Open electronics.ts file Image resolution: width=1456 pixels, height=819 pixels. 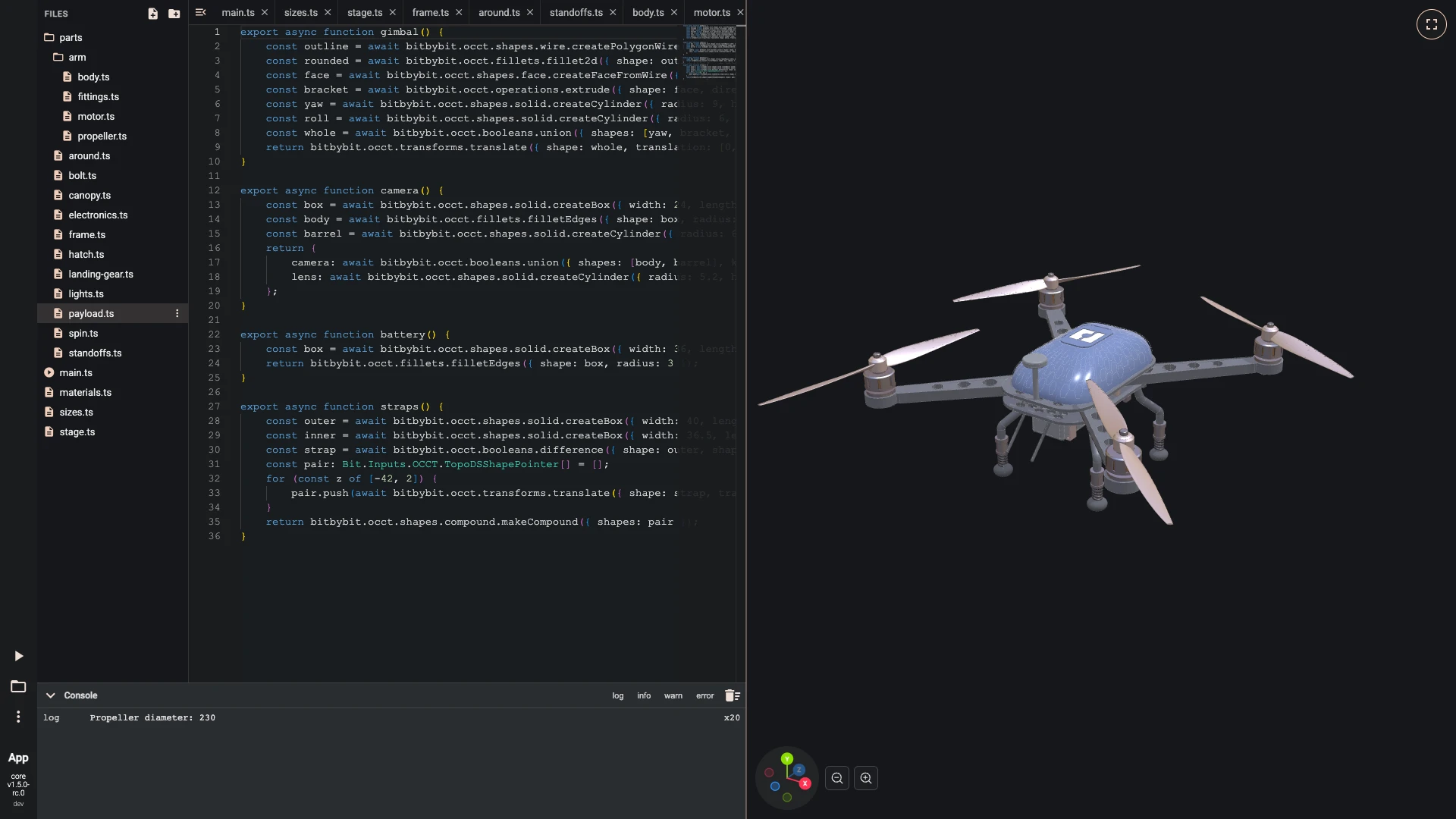click(98, 215)
